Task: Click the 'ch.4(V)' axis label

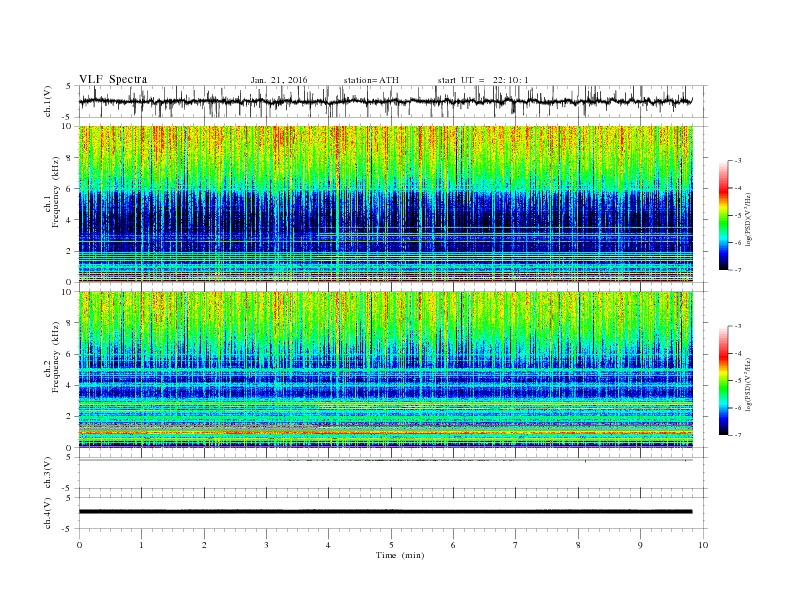Action: 48,513
